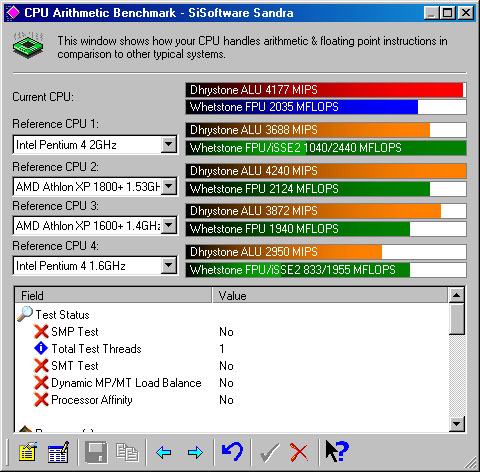Screen dimensions: 480x472
Task: Click the Whetstone FPU 2124 MFLOPS bar
Action: click(326, 189)
